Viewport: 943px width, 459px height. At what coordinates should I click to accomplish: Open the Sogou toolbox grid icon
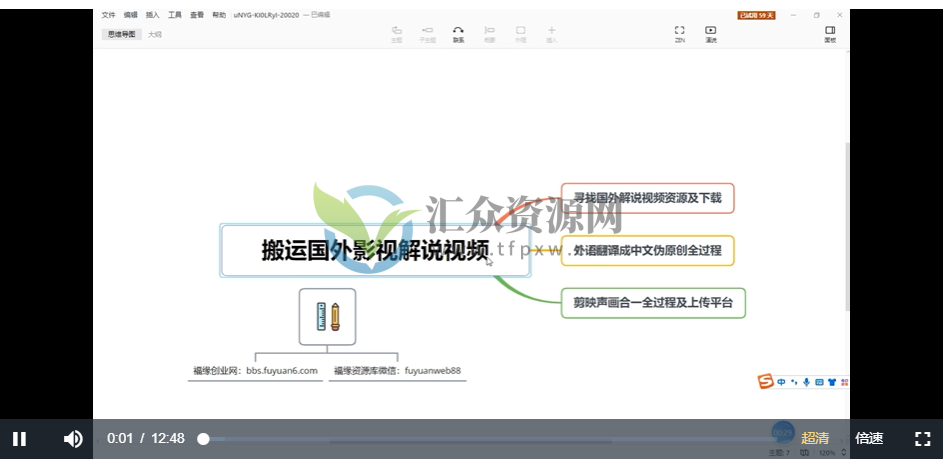[x=844, y=382]
